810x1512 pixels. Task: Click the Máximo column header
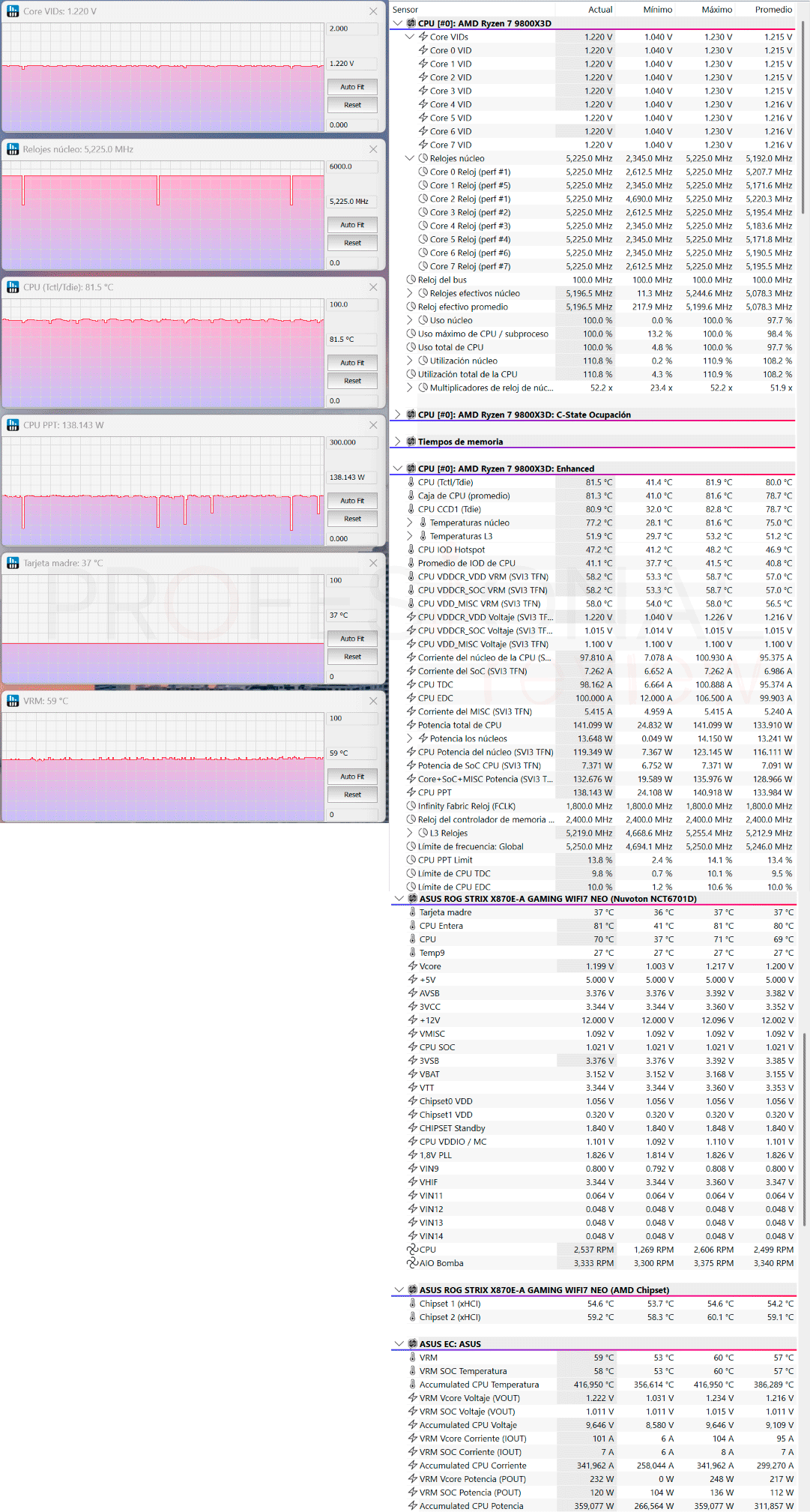pyautogui.click(x=717, y=10)
